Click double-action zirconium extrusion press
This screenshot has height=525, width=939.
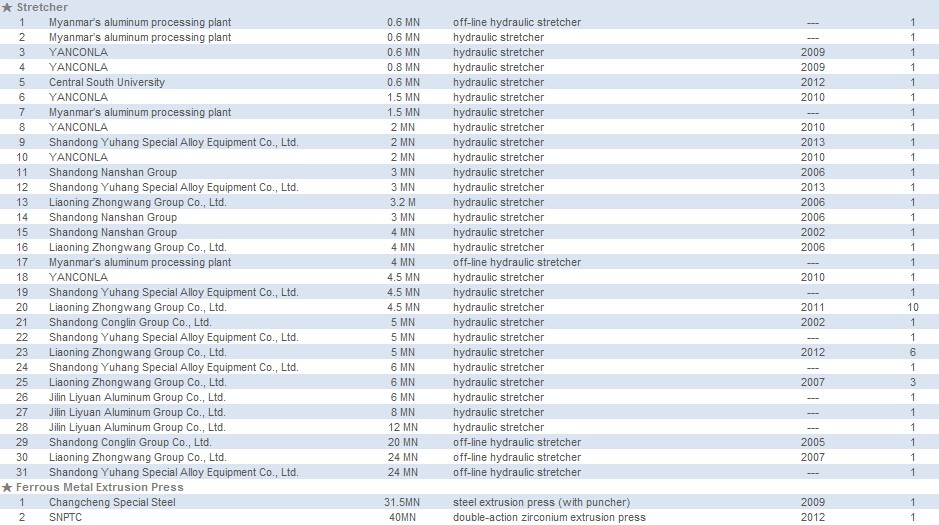549,517
